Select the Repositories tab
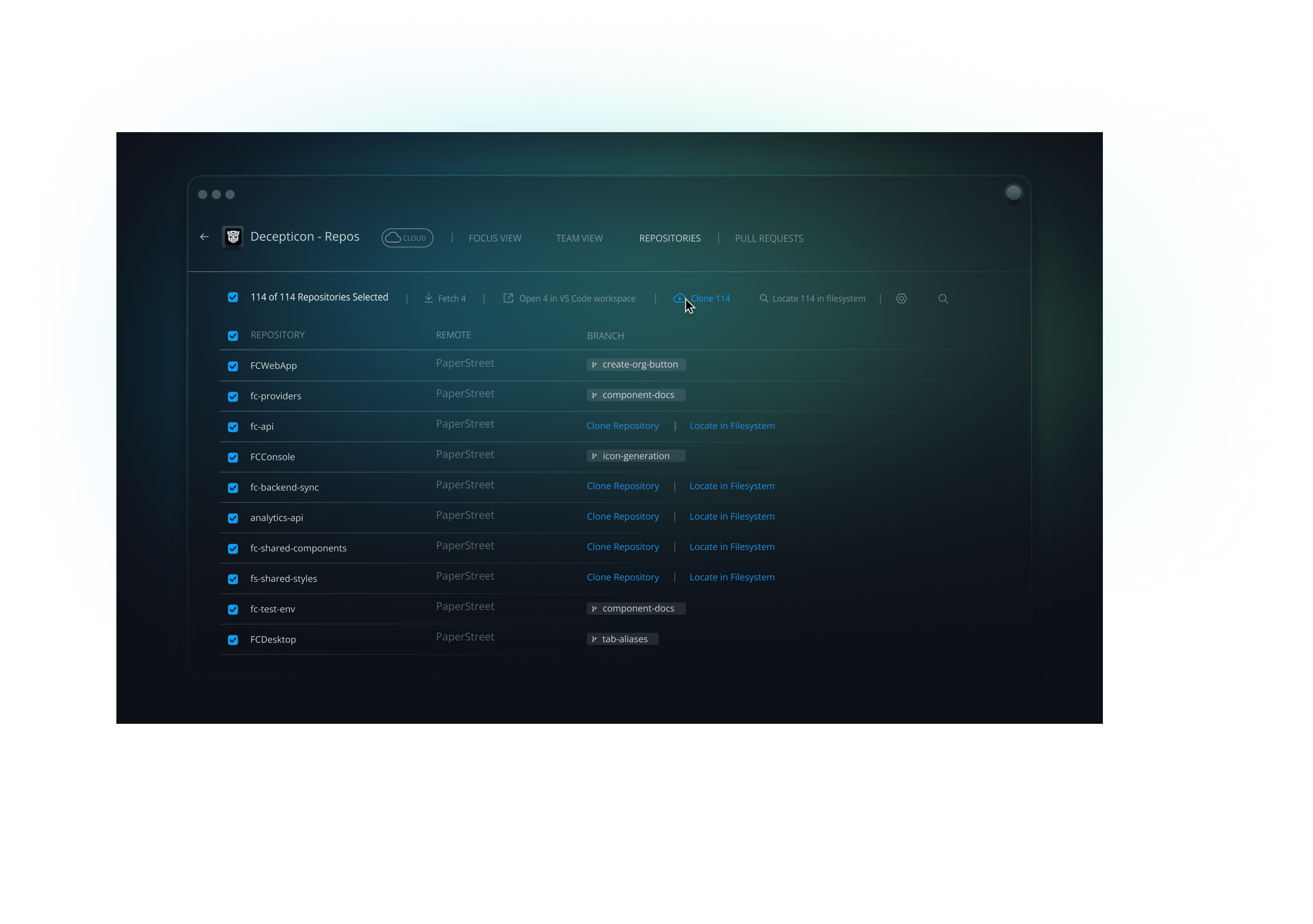 coord(670,239)
